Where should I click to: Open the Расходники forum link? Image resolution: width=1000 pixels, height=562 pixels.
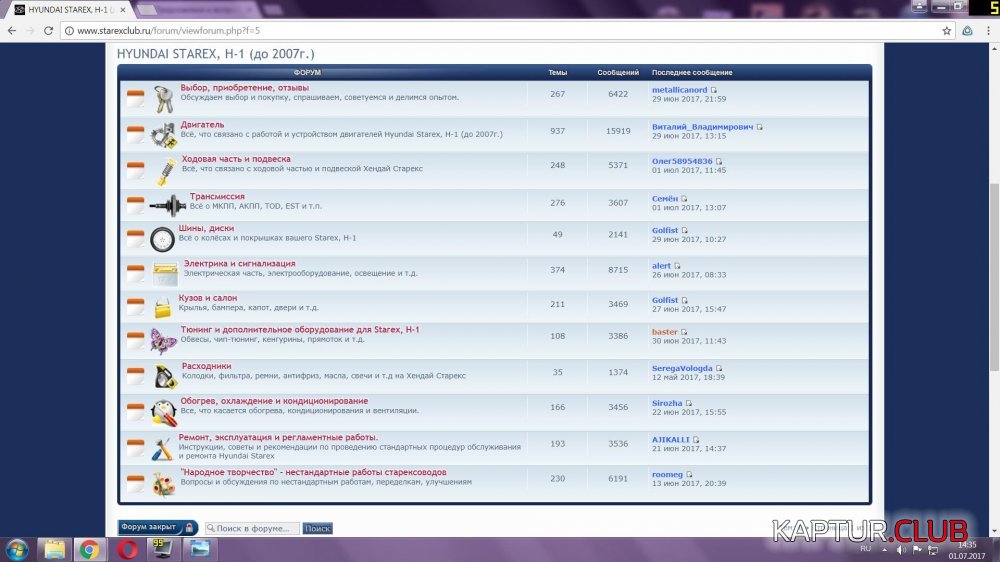[x=206, y=366]
